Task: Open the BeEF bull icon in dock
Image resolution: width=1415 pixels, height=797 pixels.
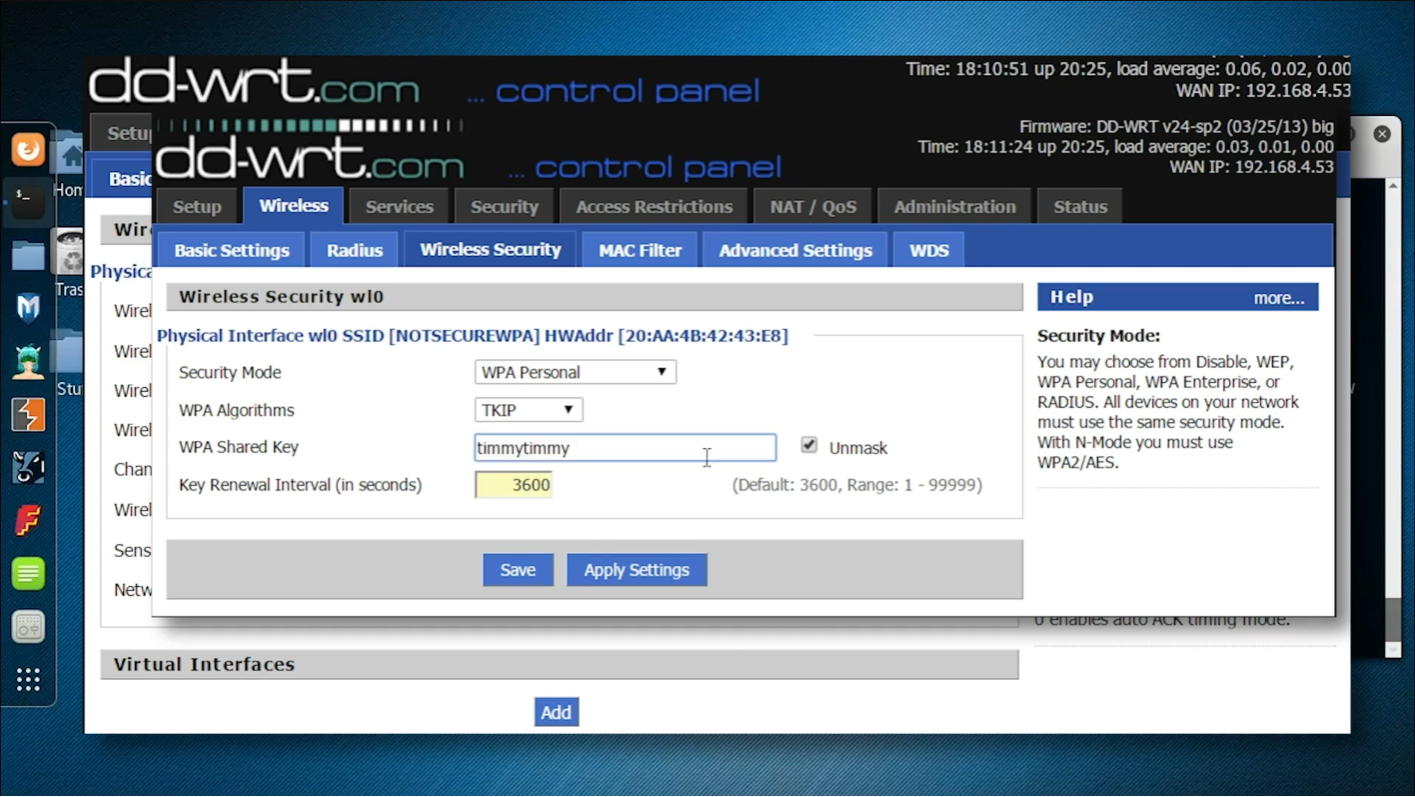Action: click(28, 467)
